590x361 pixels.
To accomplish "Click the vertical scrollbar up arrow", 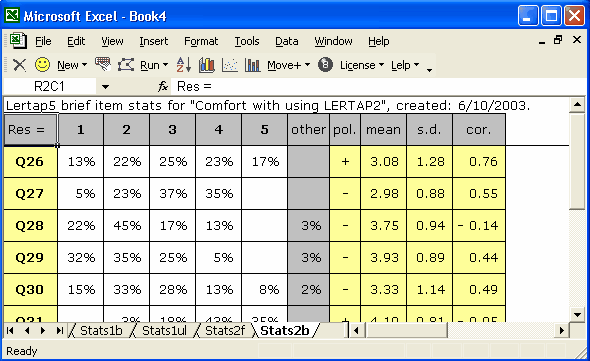I will point(577,105).
